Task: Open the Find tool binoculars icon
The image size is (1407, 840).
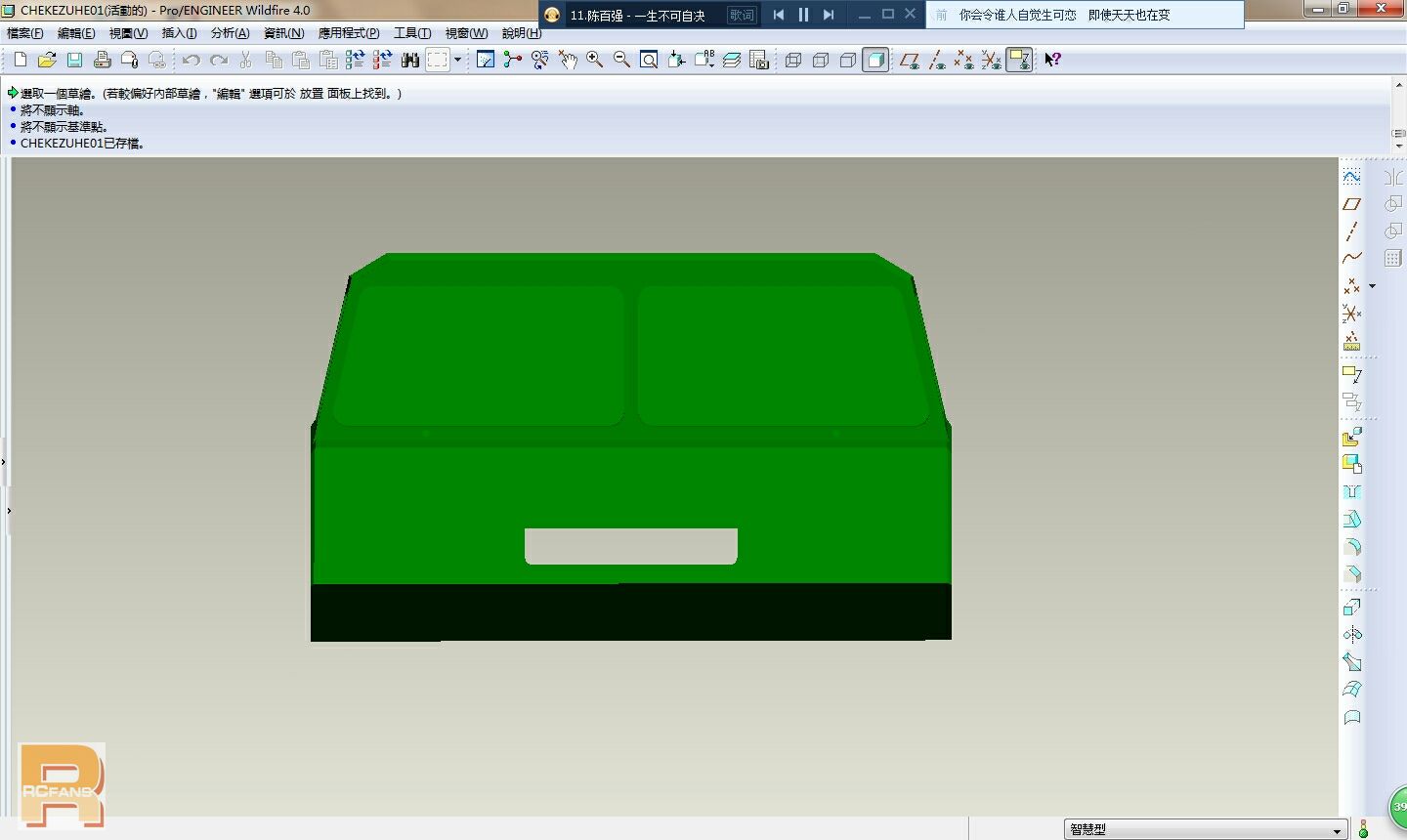Action: [410, 61]
